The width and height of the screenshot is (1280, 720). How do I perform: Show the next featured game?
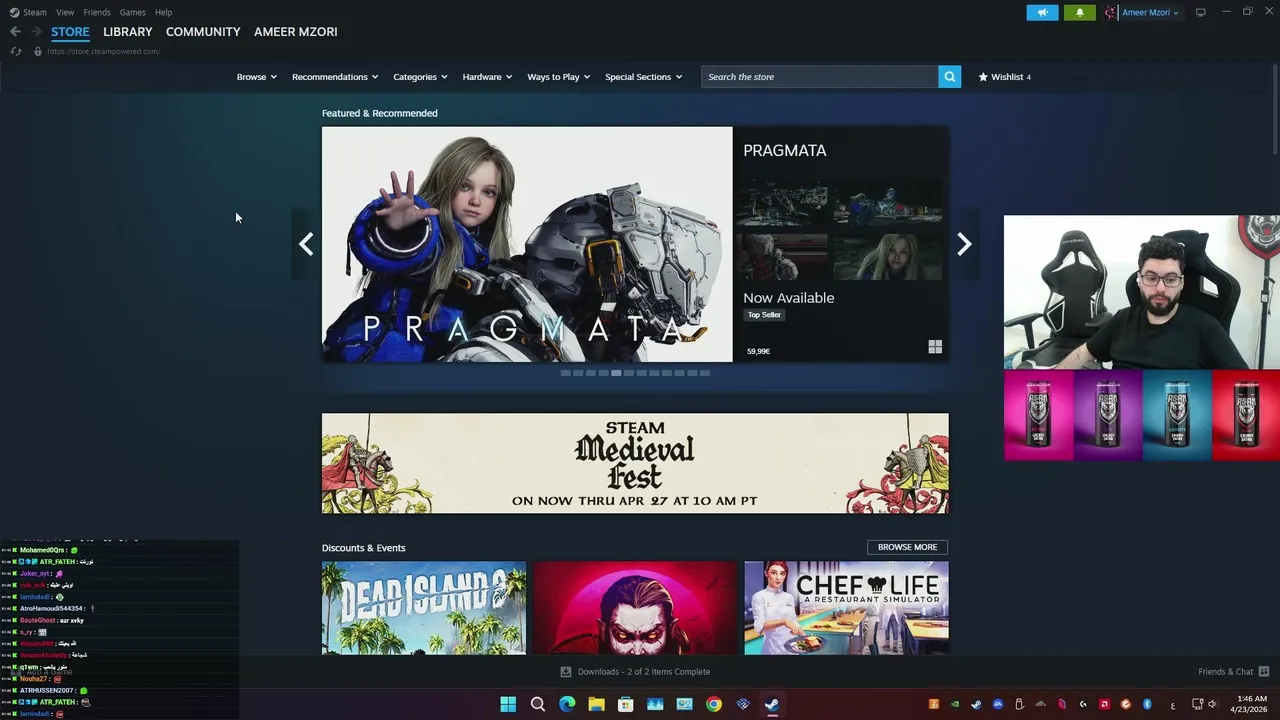click(x=964, y=244)
